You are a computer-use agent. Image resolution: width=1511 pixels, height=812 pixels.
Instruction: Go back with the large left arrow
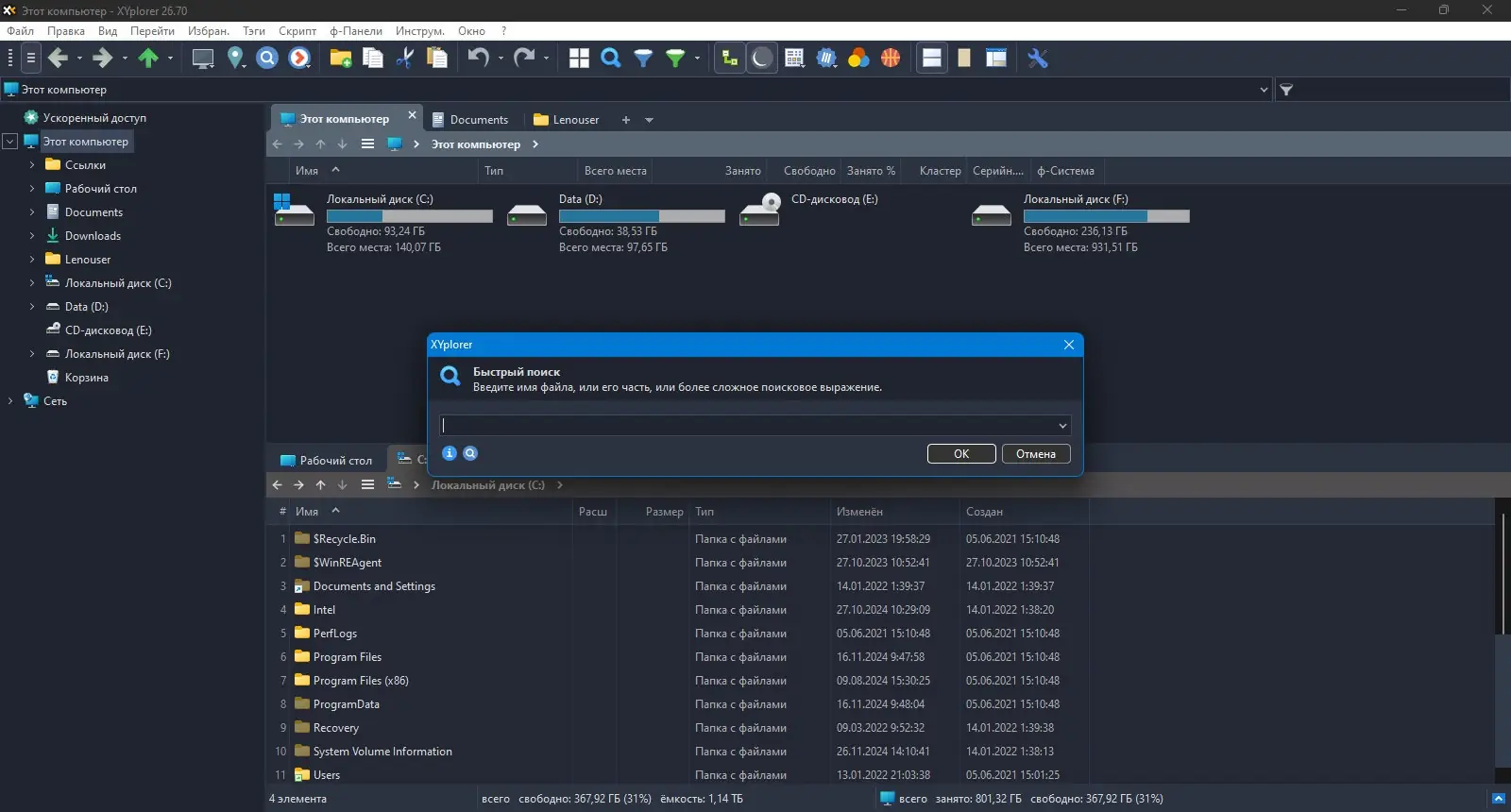click(59, 59)
